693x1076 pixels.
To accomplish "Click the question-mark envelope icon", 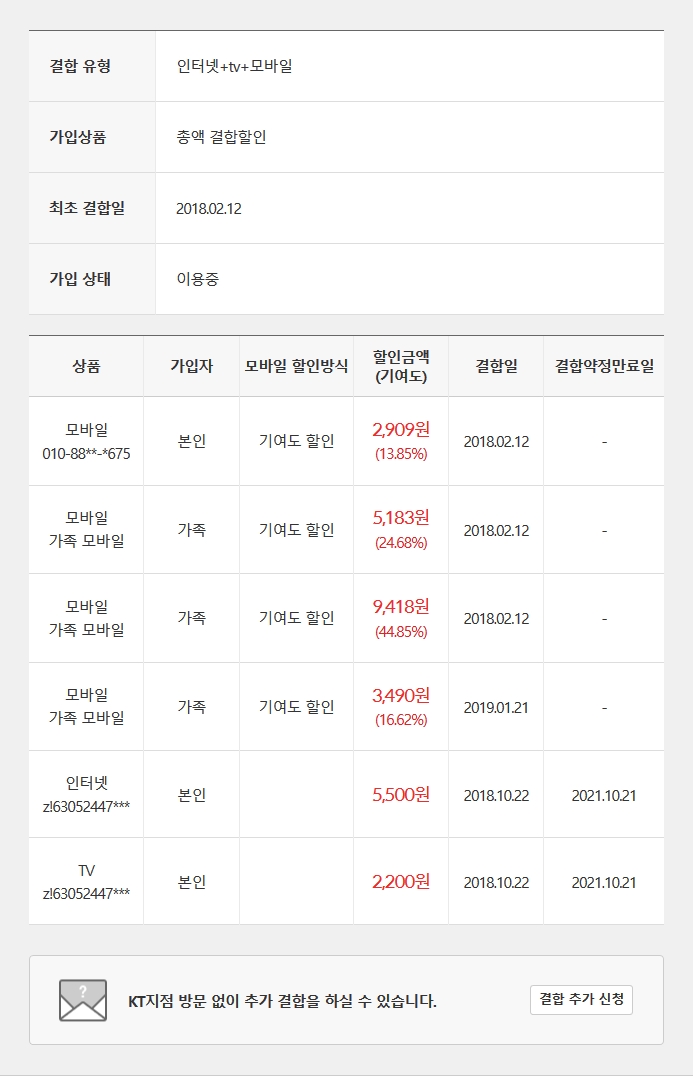I will click(83, 1000).
